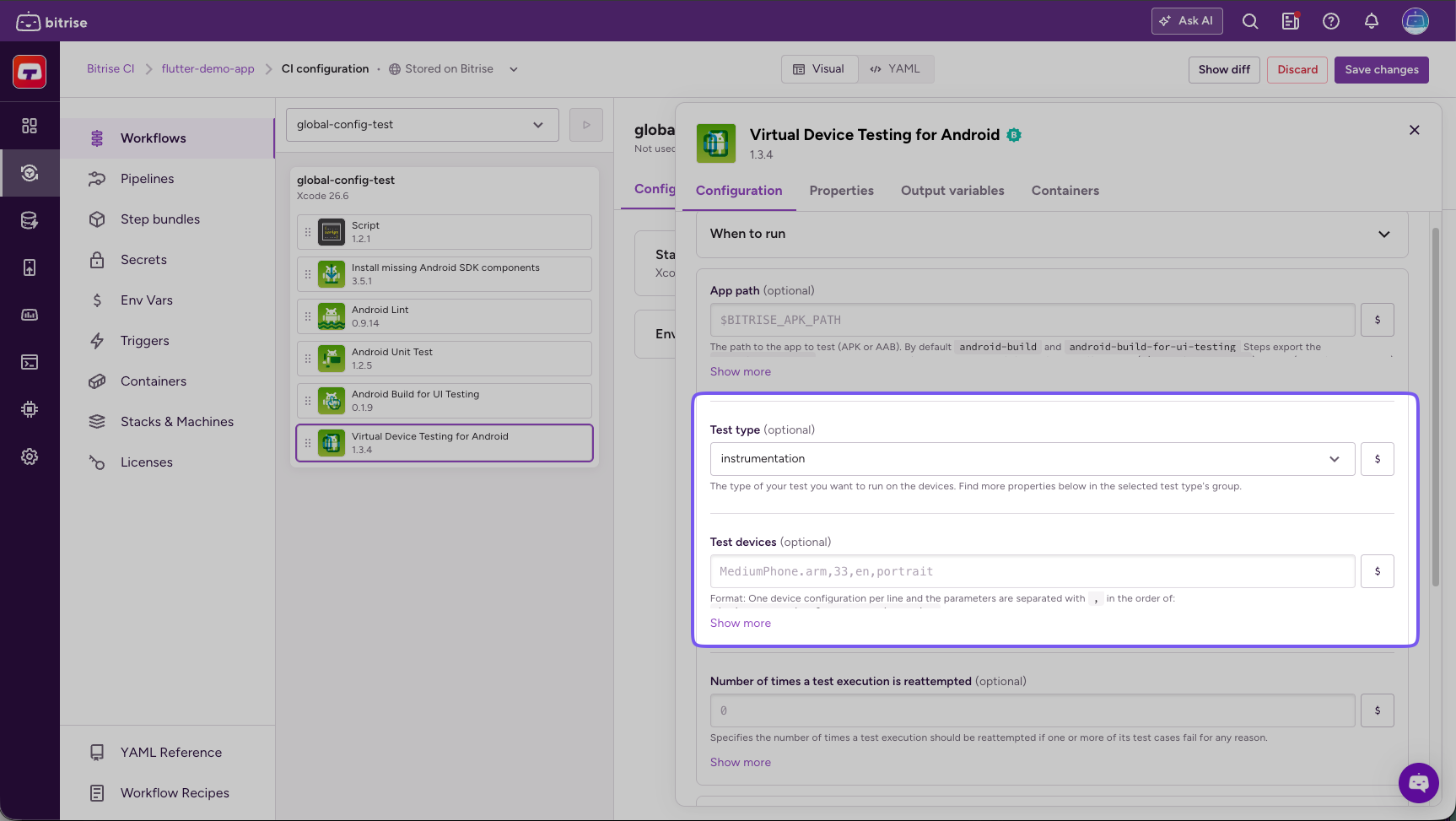Viewport: 1456px width, 821px height.
Task: Select the Configuration tab
Action: pyautogui.click(x=739, y=191)
